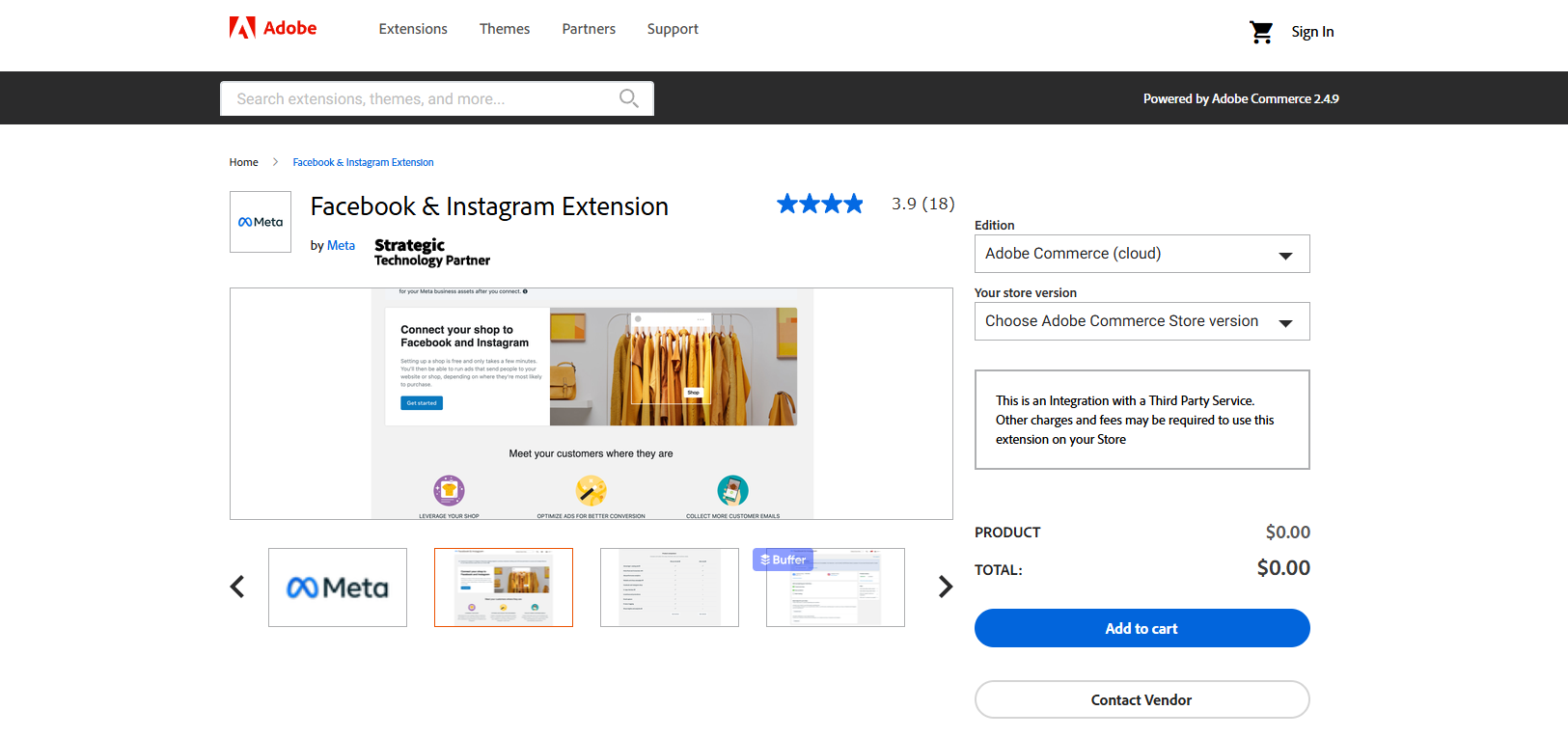
Task: Go to Home breadcrumb
Action: pyautogui.click(x=243, y=162)
